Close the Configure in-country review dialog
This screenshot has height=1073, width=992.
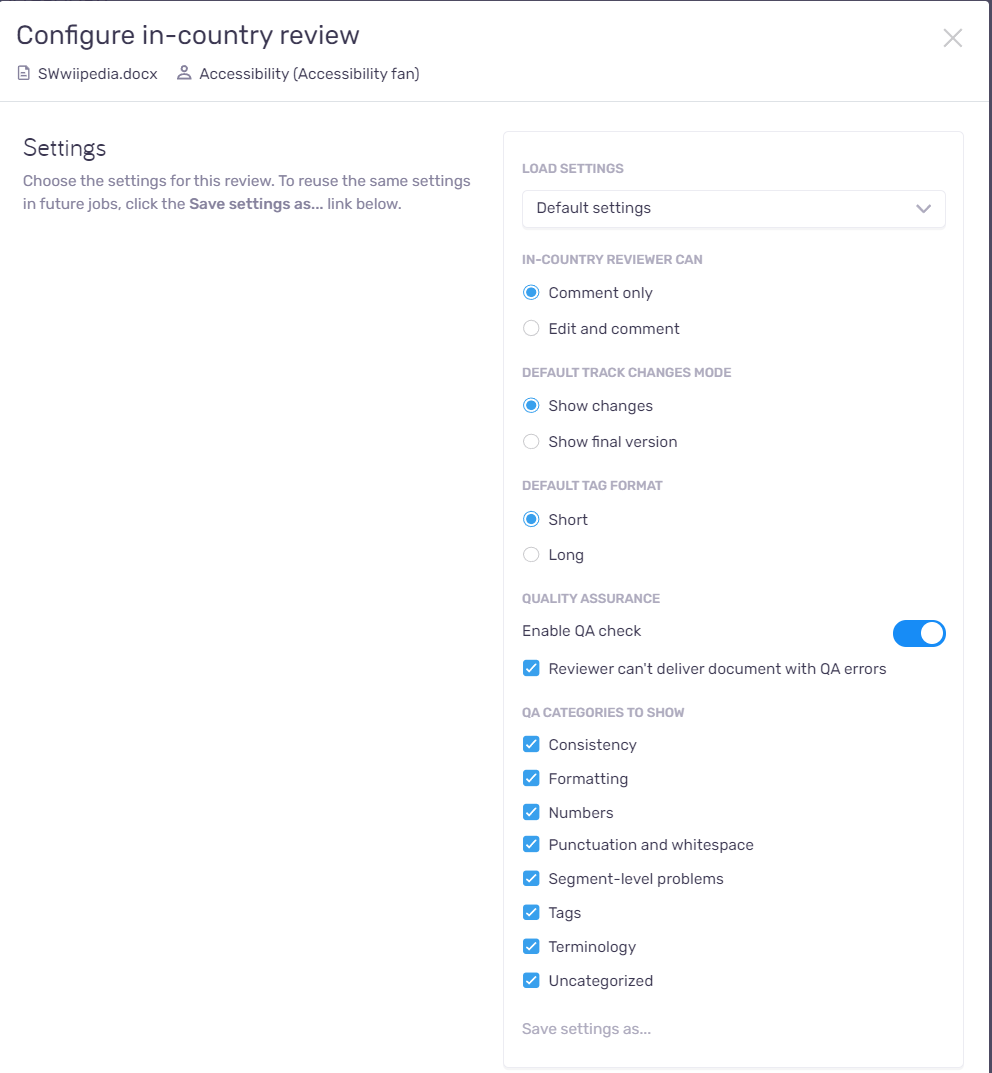tap(952, 38)
